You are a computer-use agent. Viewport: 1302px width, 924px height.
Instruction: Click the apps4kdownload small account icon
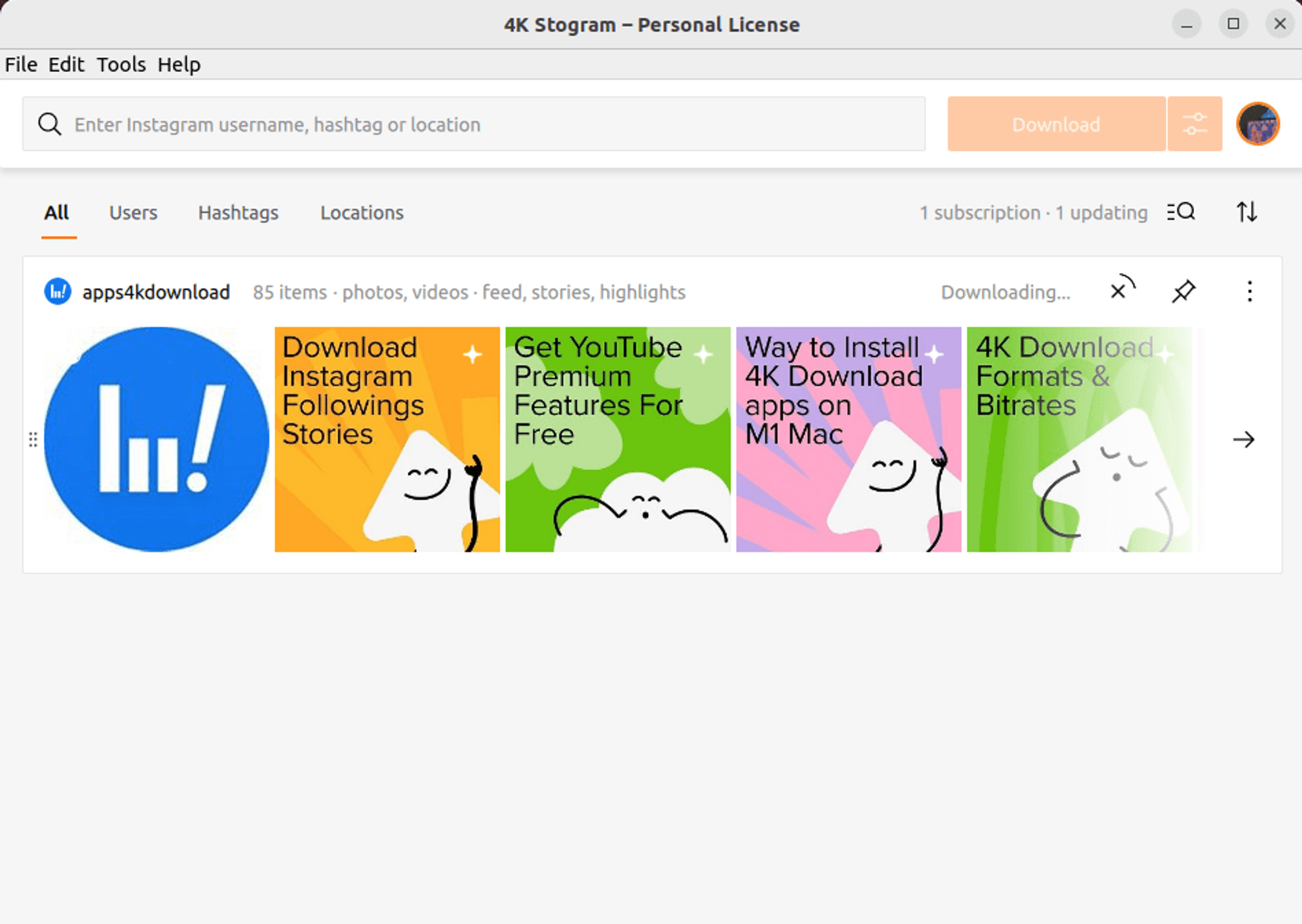tap(58, 291)
